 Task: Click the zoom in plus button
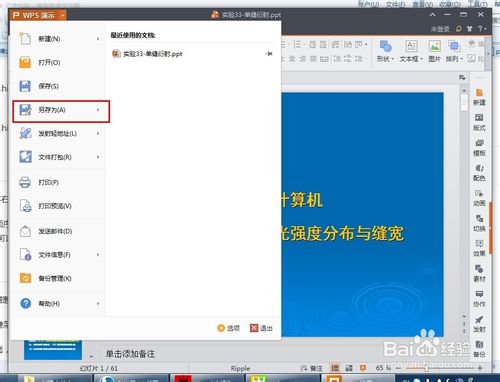tap(479, 368)
